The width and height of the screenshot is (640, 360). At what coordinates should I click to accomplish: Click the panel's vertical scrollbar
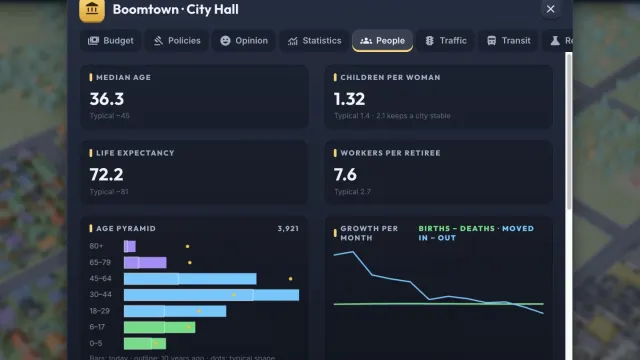click(569, 132)
